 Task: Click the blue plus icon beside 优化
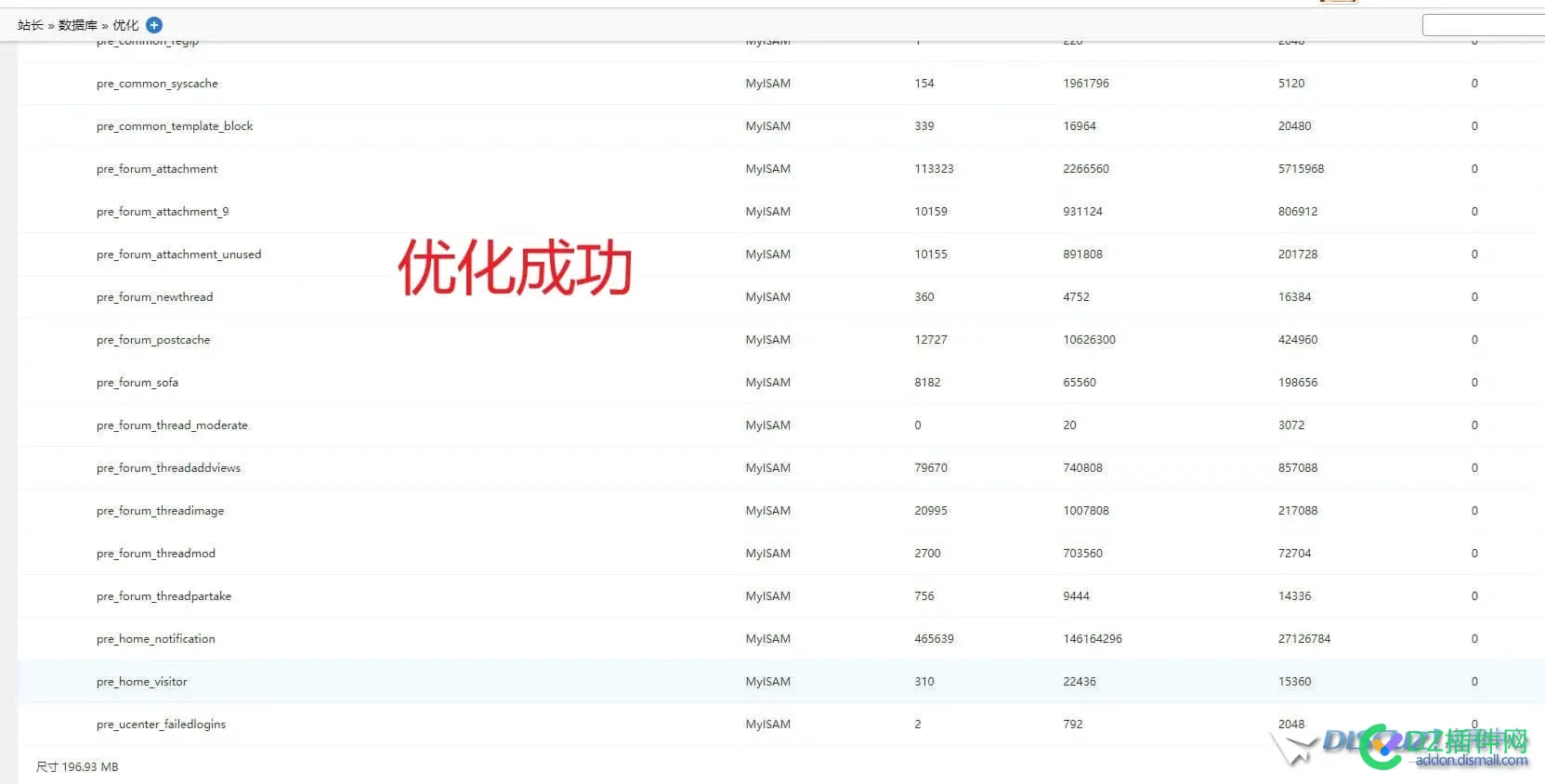point(154,25)
